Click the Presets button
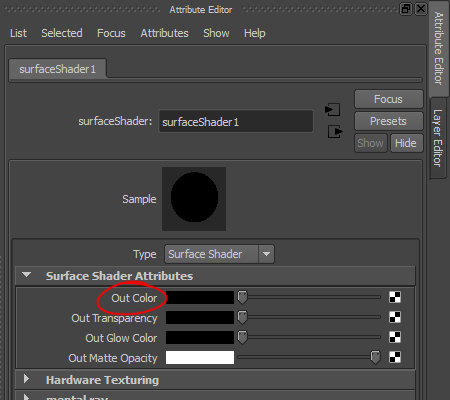 pyautogui.click(x=389, y=121)
